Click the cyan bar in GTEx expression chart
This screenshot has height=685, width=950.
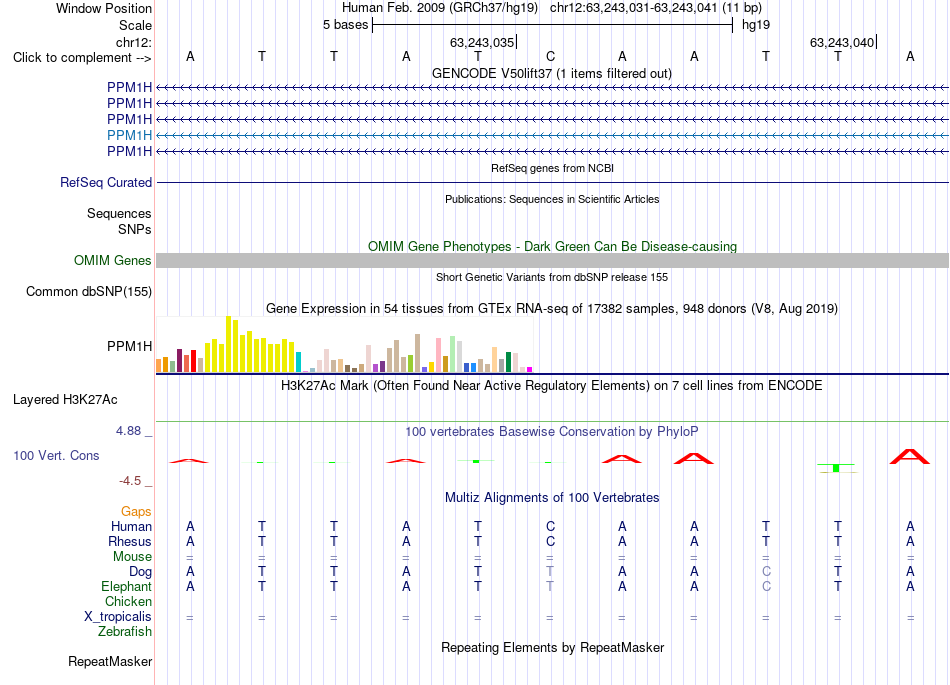[298, 362]
